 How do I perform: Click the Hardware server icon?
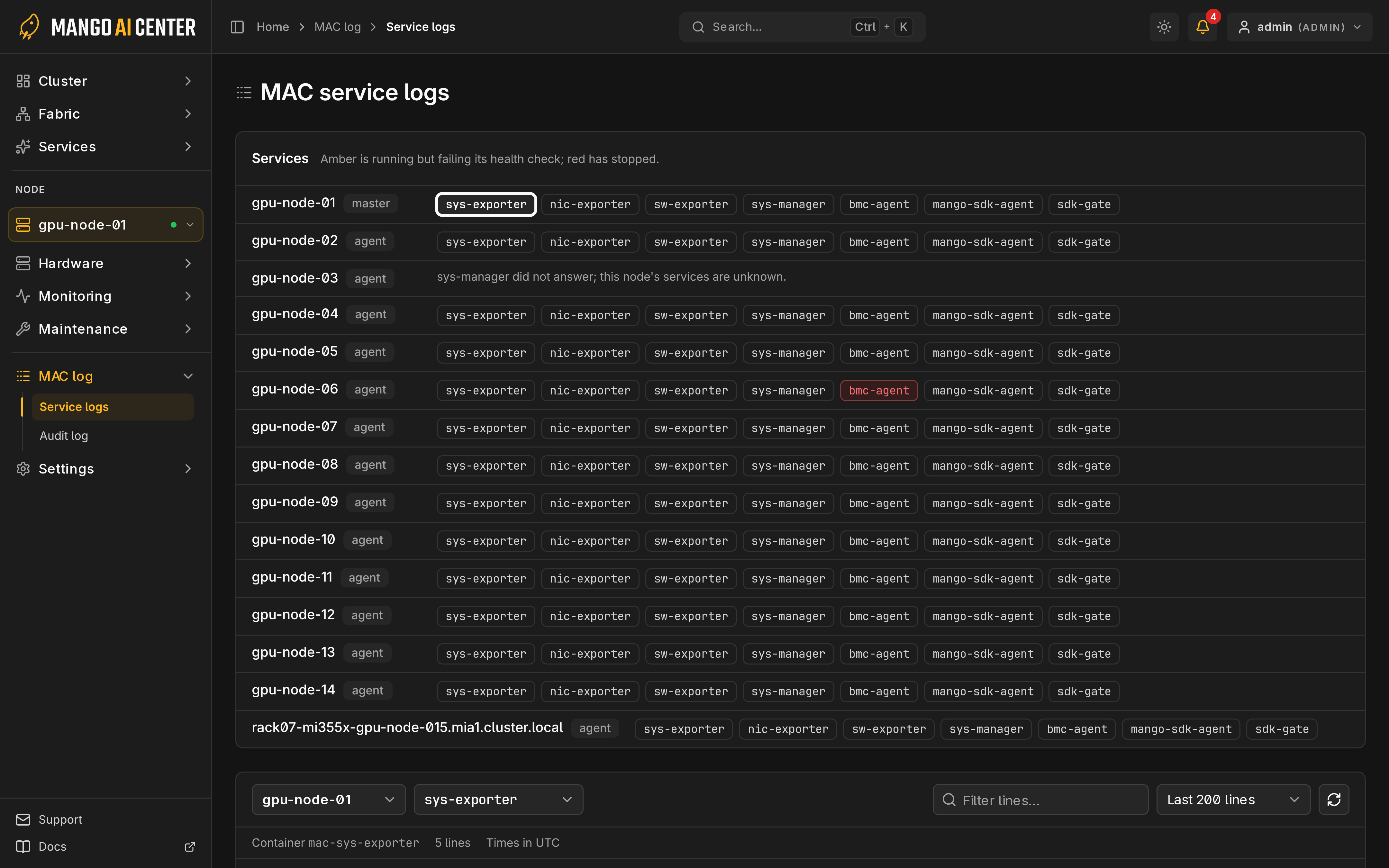23,263
